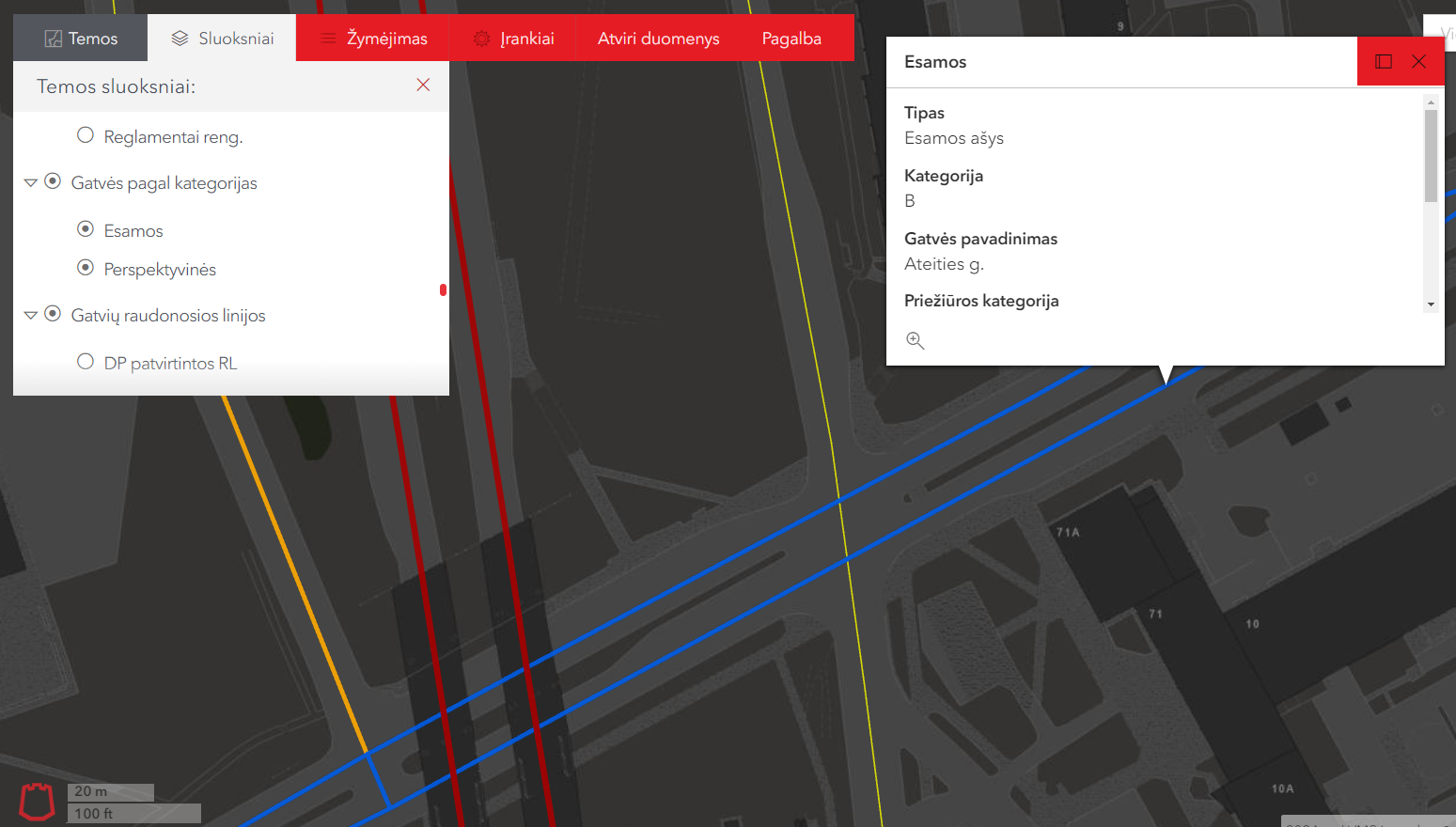Collapse the Gatvės pagal kategorijas group
This screenshot has width=1456, height=827.
(x=31, y=182)
